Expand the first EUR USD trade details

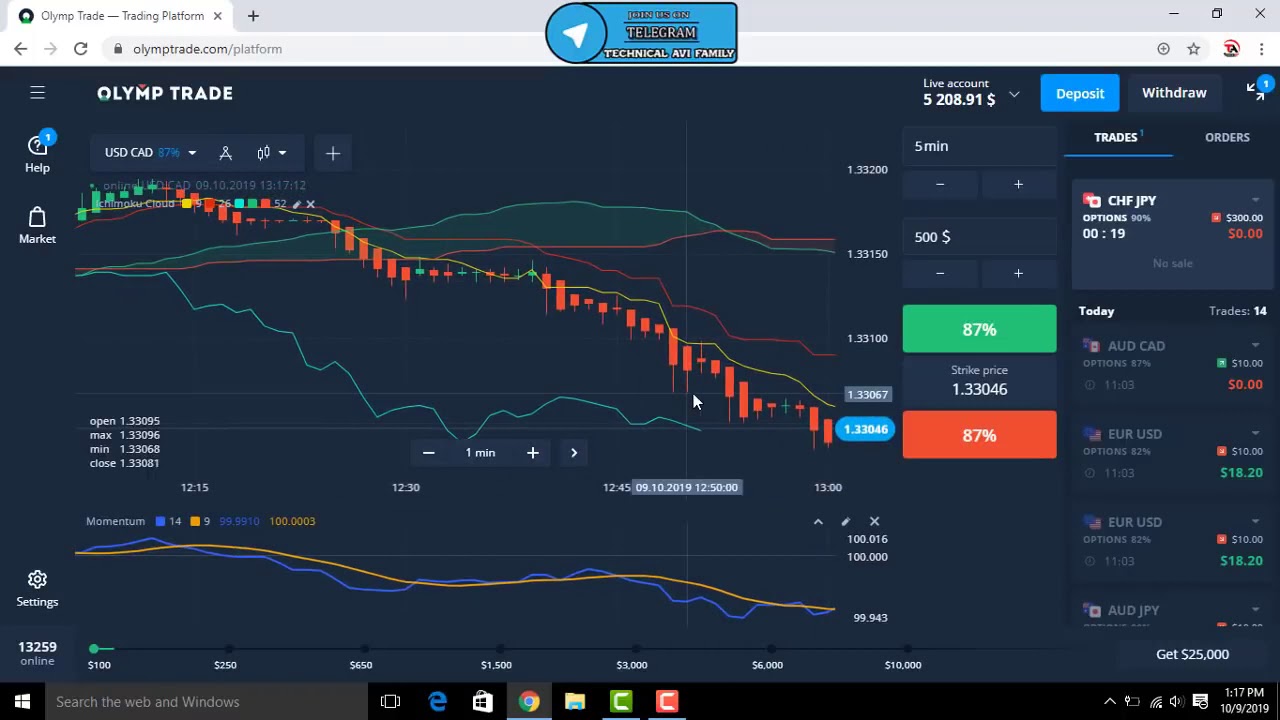(1255, 434)
